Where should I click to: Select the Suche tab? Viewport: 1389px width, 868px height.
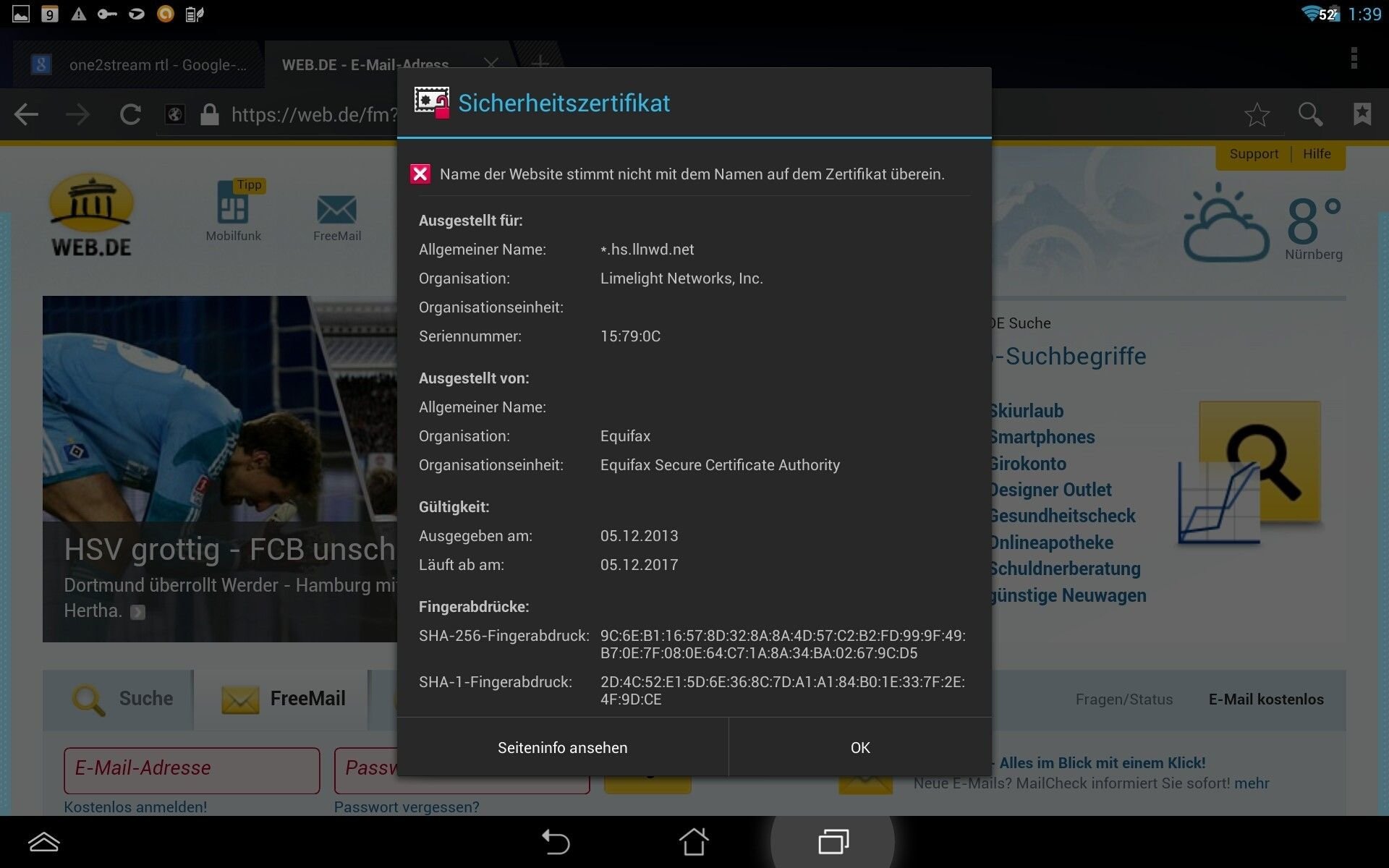[119, 699]
